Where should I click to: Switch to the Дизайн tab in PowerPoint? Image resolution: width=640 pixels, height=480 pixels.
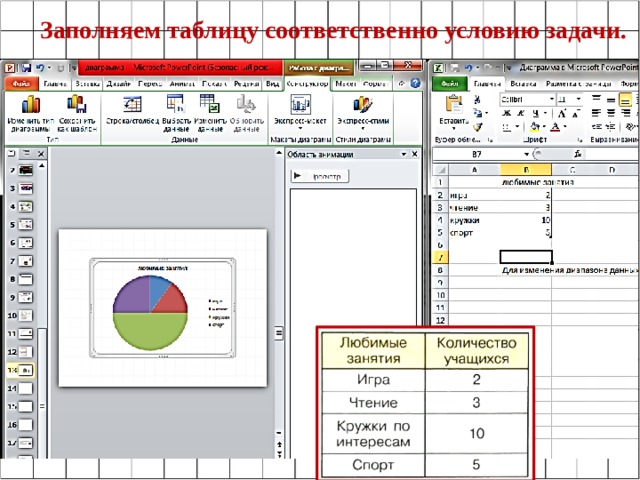[118, 84]
